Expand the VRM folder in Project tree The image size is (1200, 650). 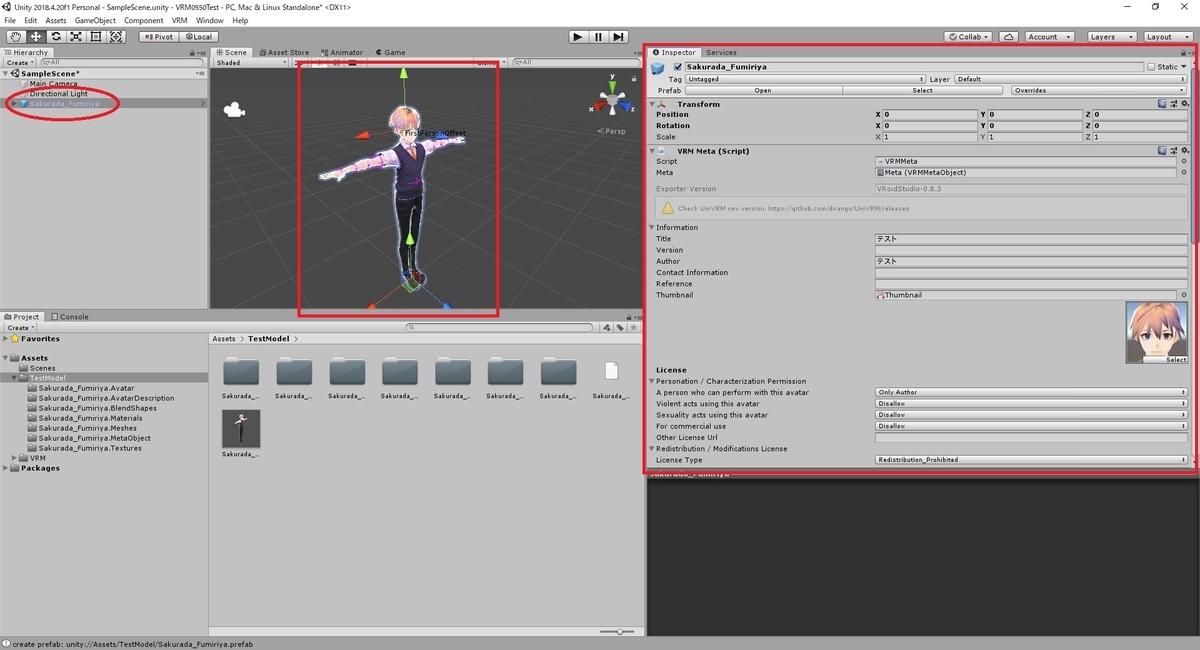[x=14, y=458]
